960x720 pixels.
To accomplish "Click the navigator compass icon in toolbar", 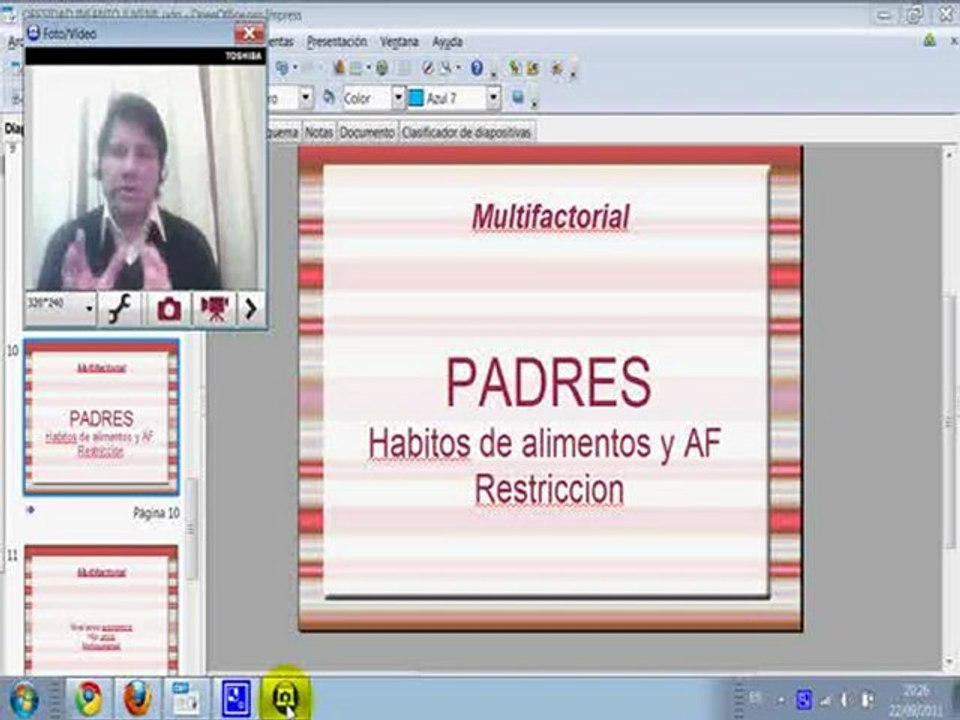I will [428, 67].
